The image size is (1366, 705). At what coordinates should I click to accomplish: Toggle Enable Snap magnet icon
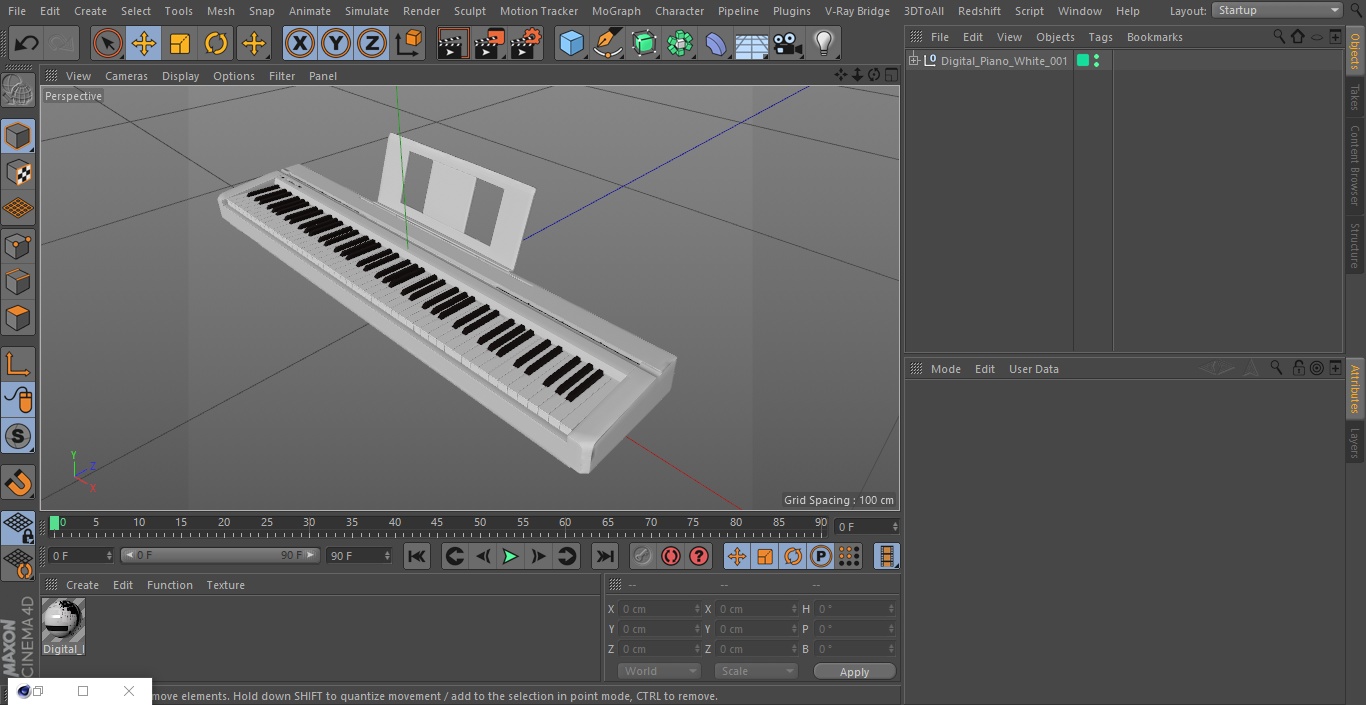pyautogui.click(x=18, y=483)
